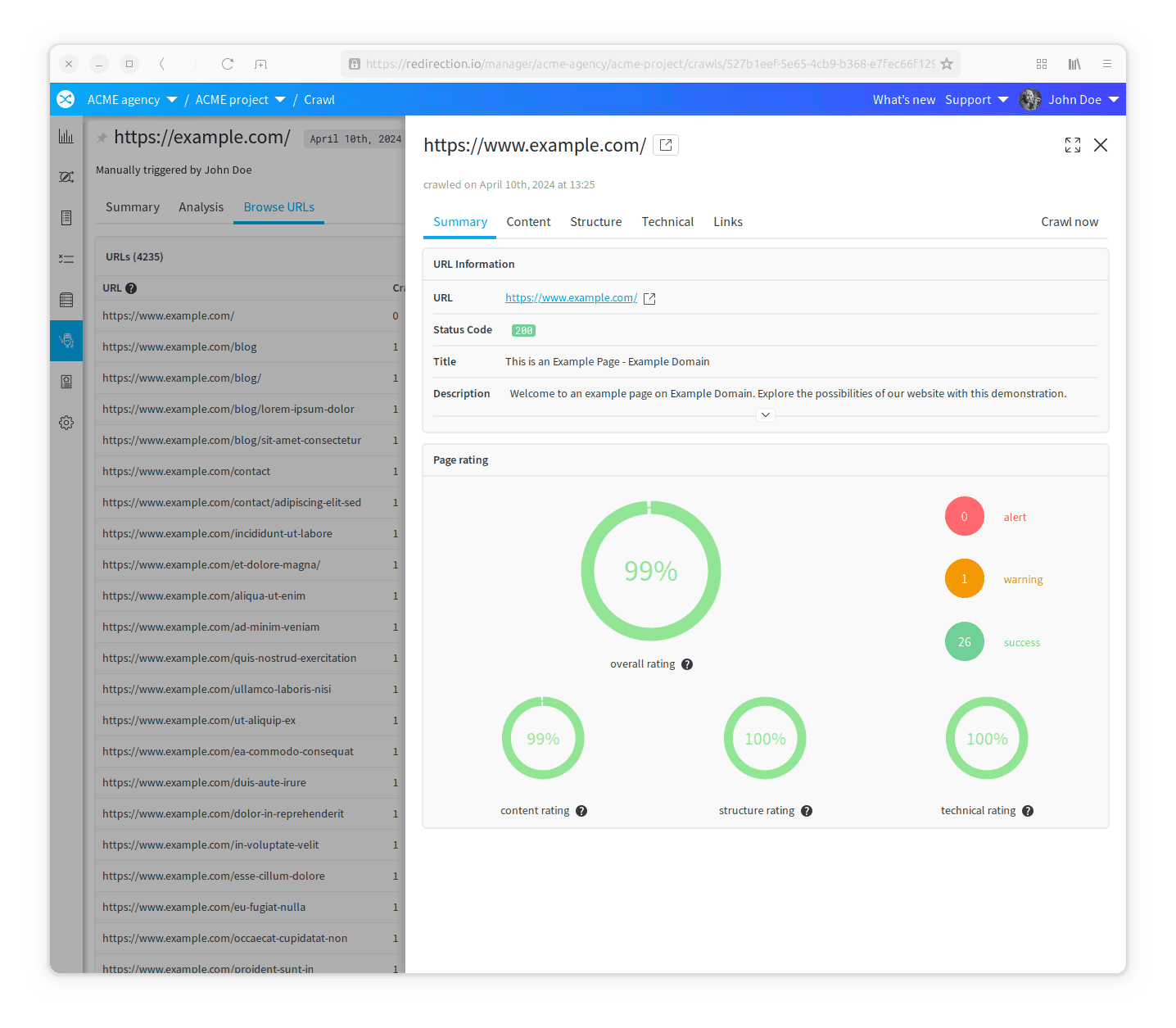Viewport: 1176px width, 1028px height.
Task: Click the help icon next to technical rating
Action: pos(1028,811)
